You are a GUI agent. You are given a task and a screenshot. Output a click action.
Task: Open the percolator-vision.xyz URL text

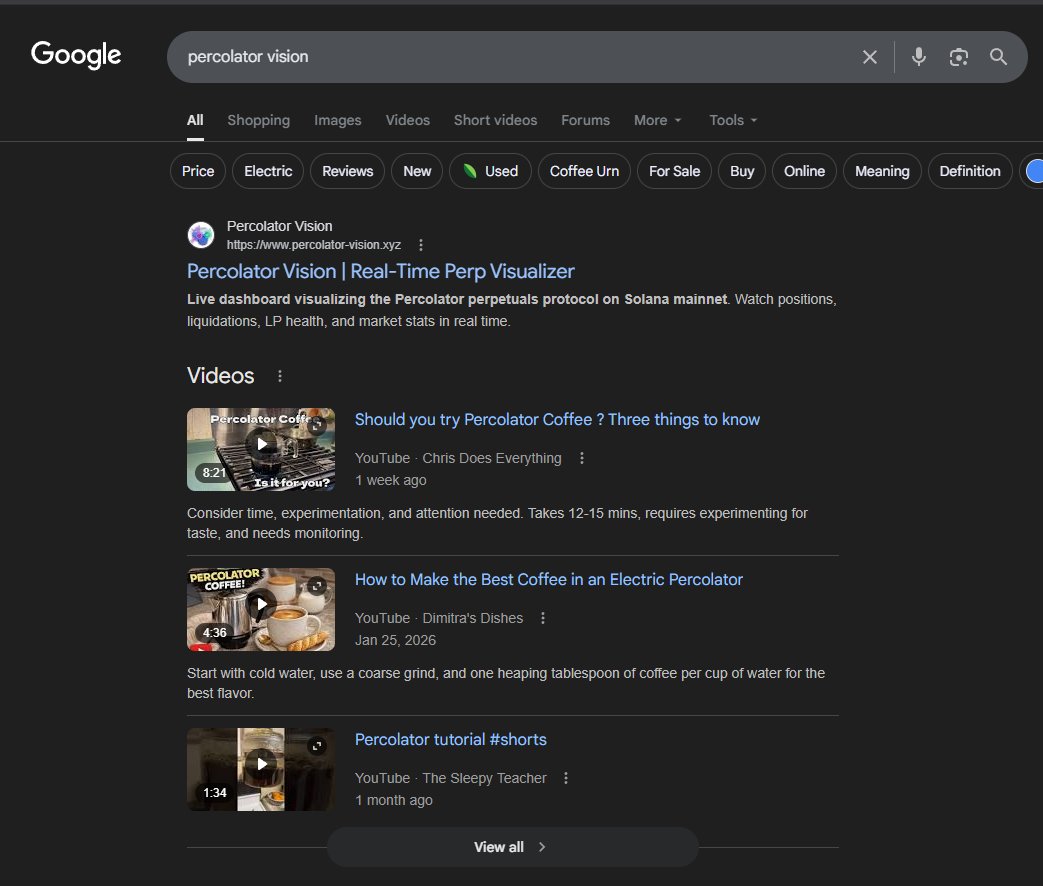313,245
